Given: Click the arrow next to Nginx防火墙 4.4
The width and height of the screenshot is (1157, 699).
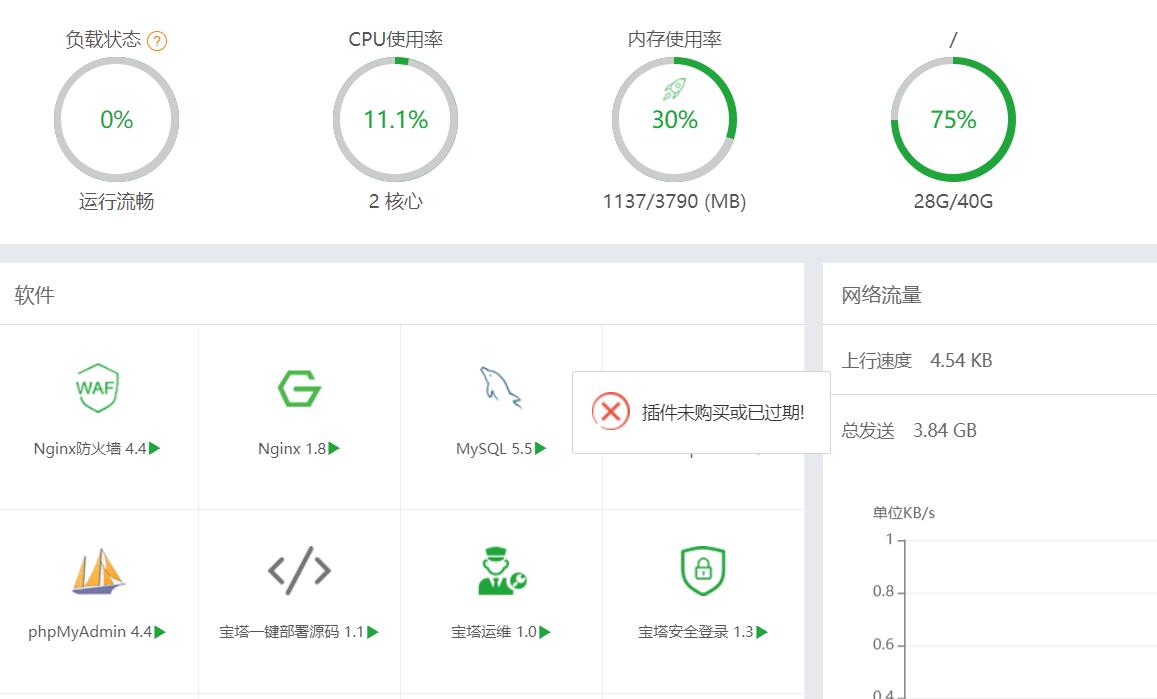Looking at the screenshot, I should pos(154,448).
